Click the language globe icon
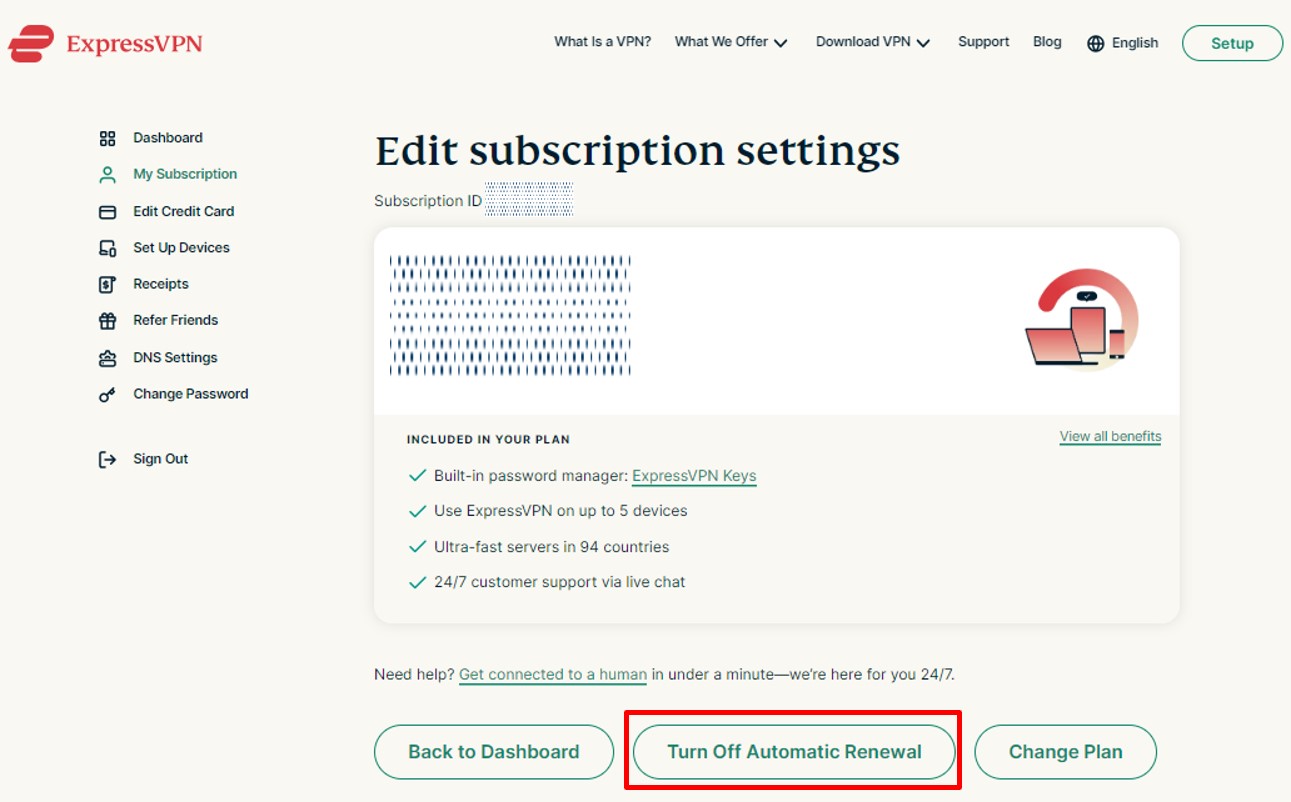 [1096, 43]
